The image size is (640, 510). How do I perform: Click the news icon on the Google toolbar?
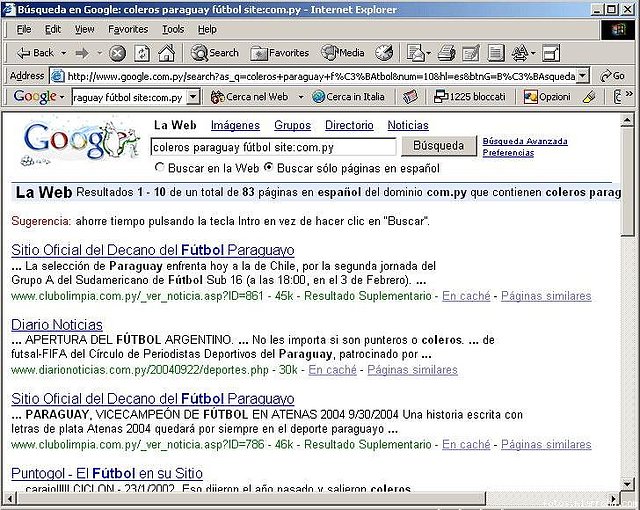click(x=410, y=97)
